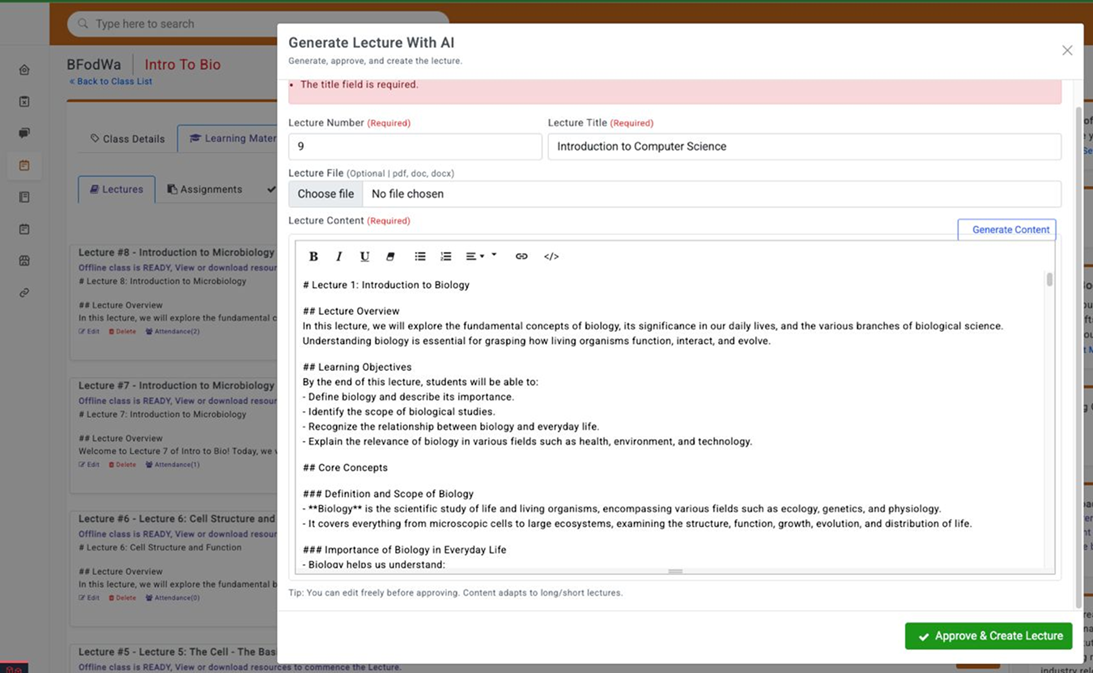Open the paragraph alignment dropdown
Viewport: 1093px width, 673px height.
coord(474,257)
